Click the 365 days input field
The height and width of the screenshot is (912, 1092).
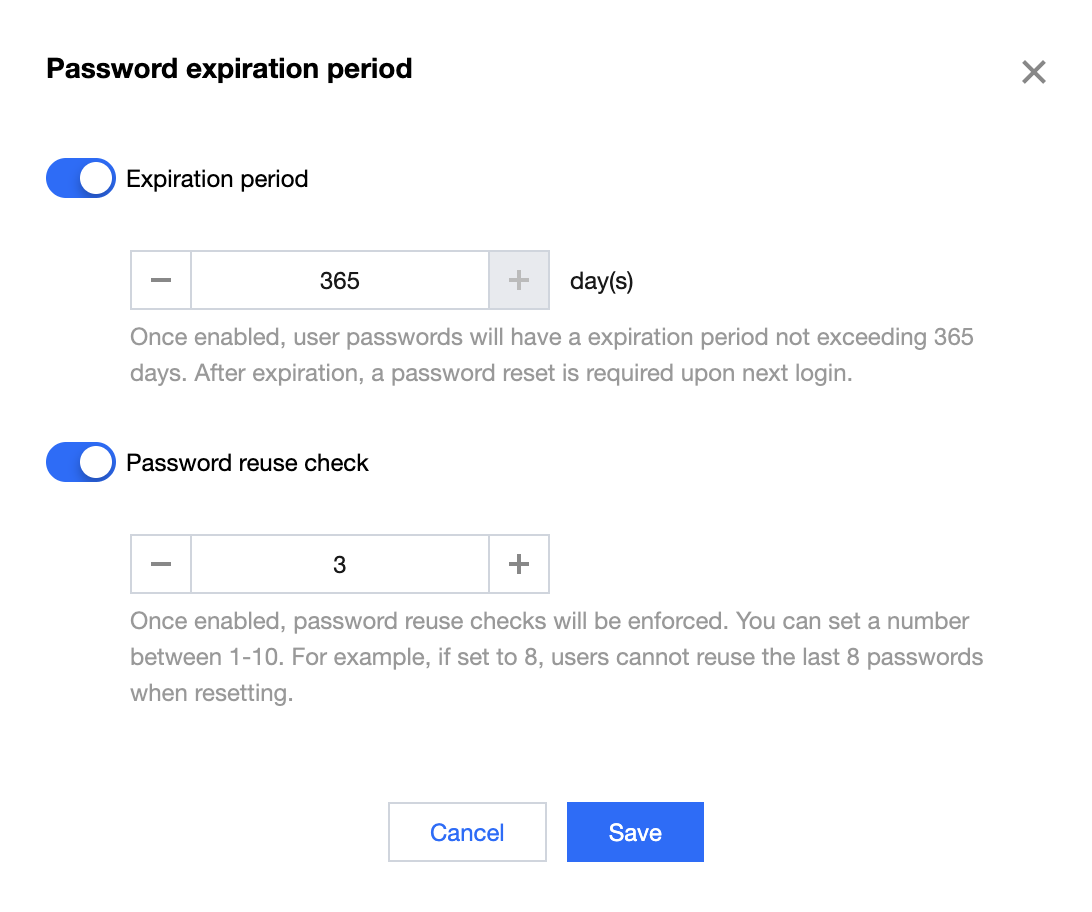[x=339, y=281]
